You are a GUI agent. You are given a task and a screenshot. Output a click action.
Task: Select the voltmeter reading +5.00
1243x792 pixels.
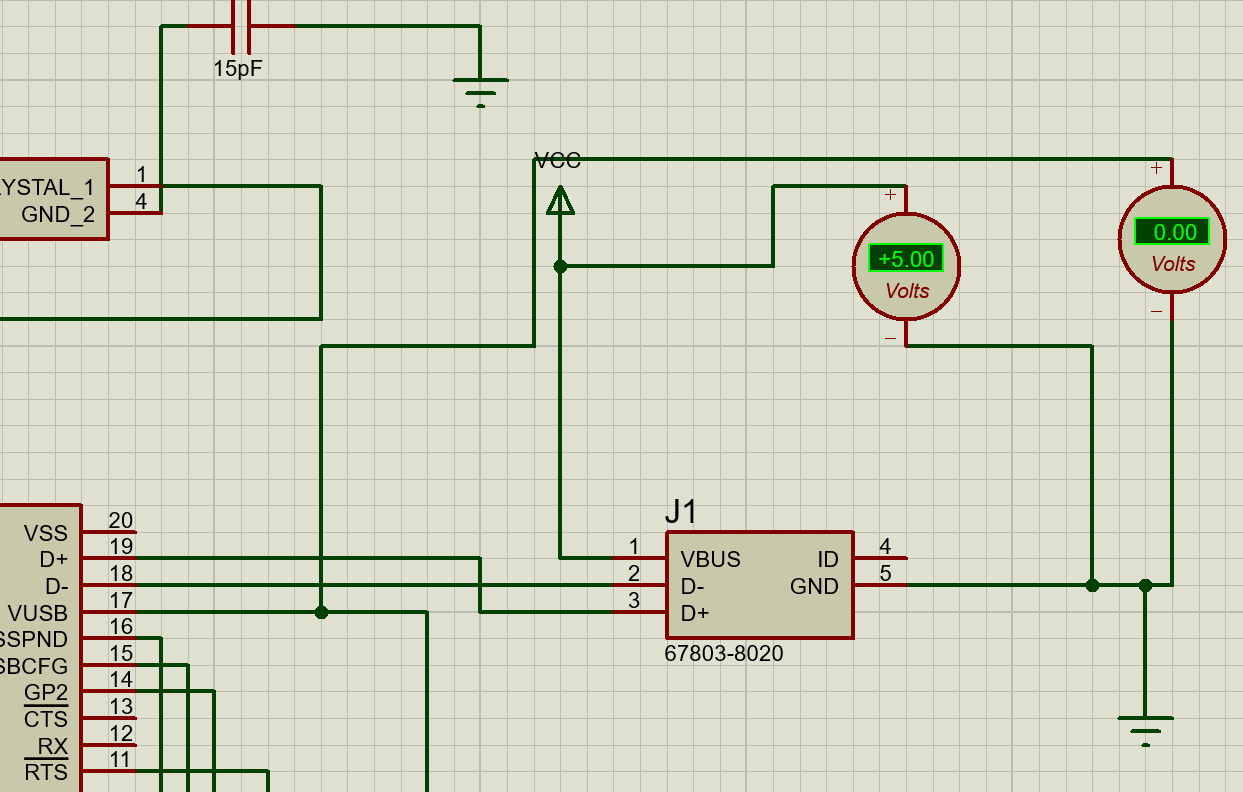point(906,266)
